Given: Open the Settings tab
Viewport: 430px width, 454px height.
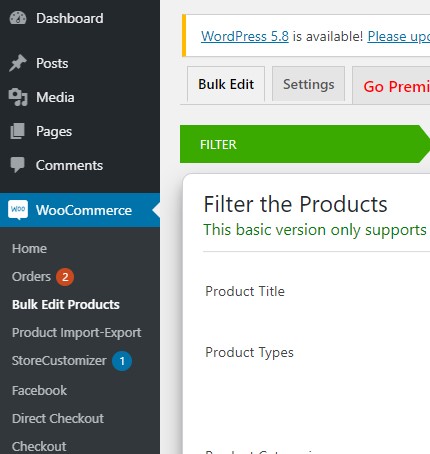Looking at the screenshot, I should tap(308, 84).
